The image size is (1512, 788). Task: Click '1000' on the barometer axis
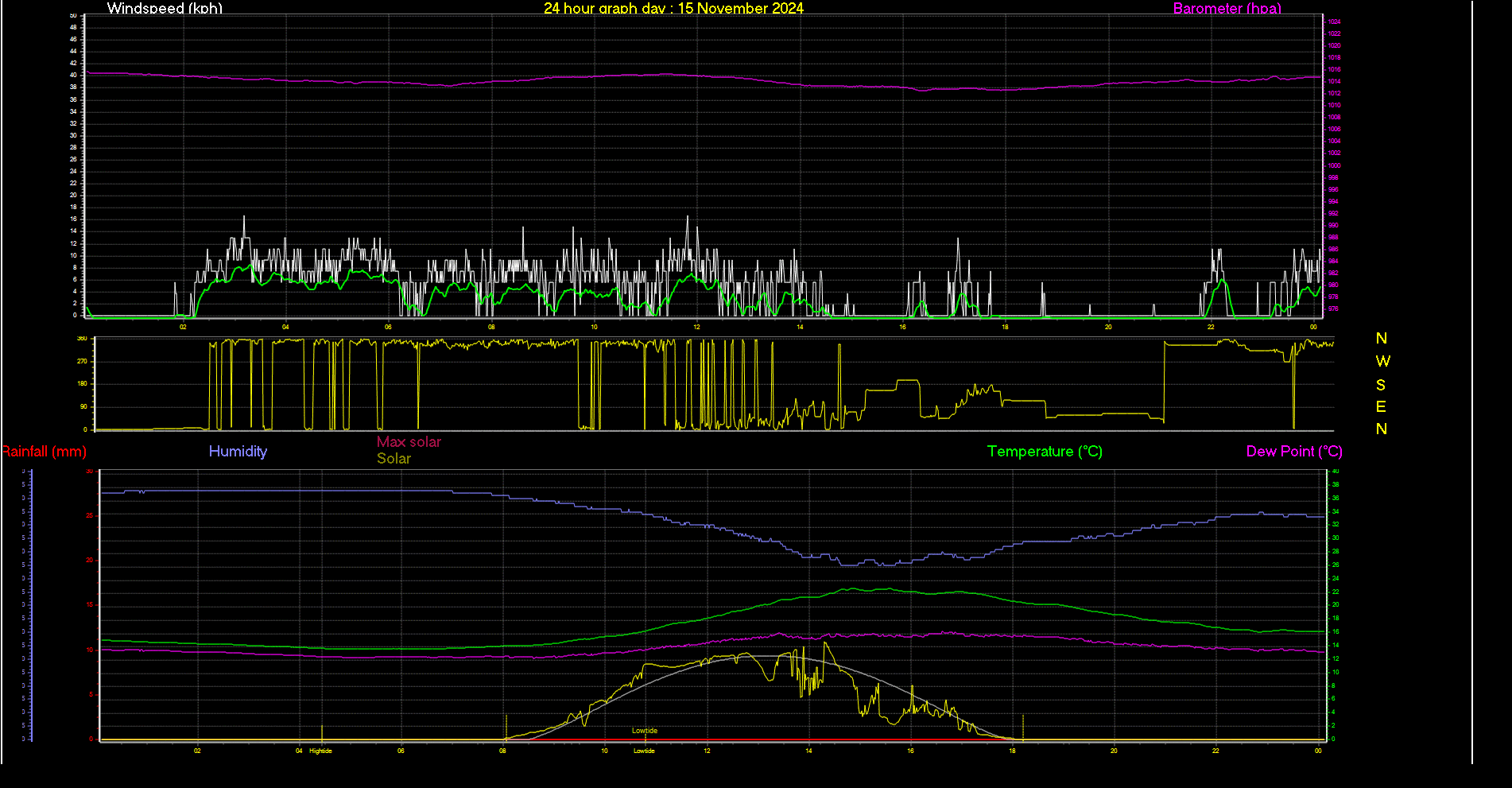(1334, 165)
